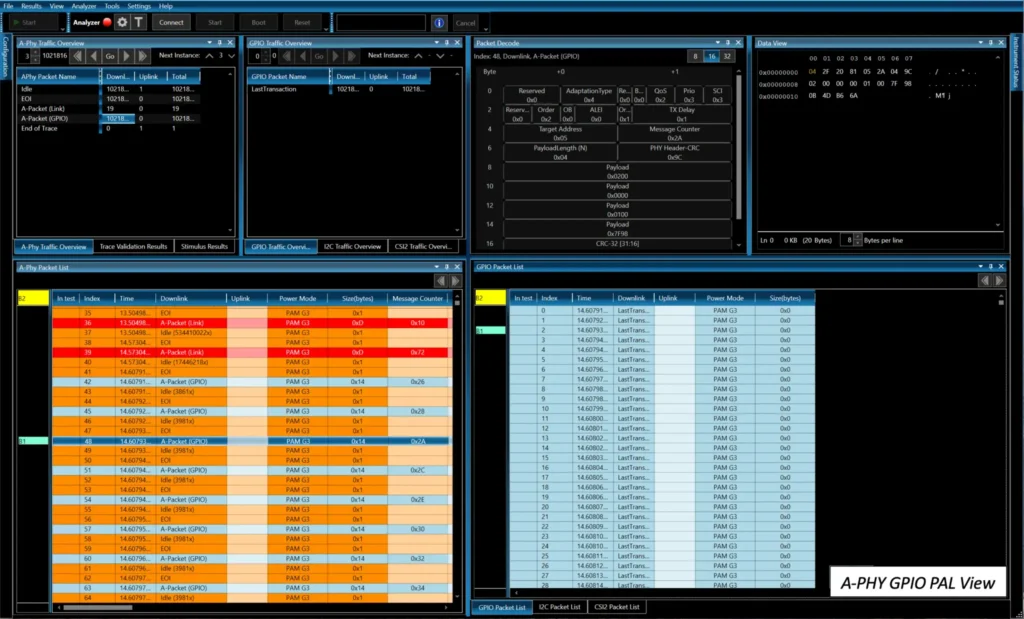Open Analyzer settings gear icon
This screenshot has width=1024, height=619.
click(121, 22)
